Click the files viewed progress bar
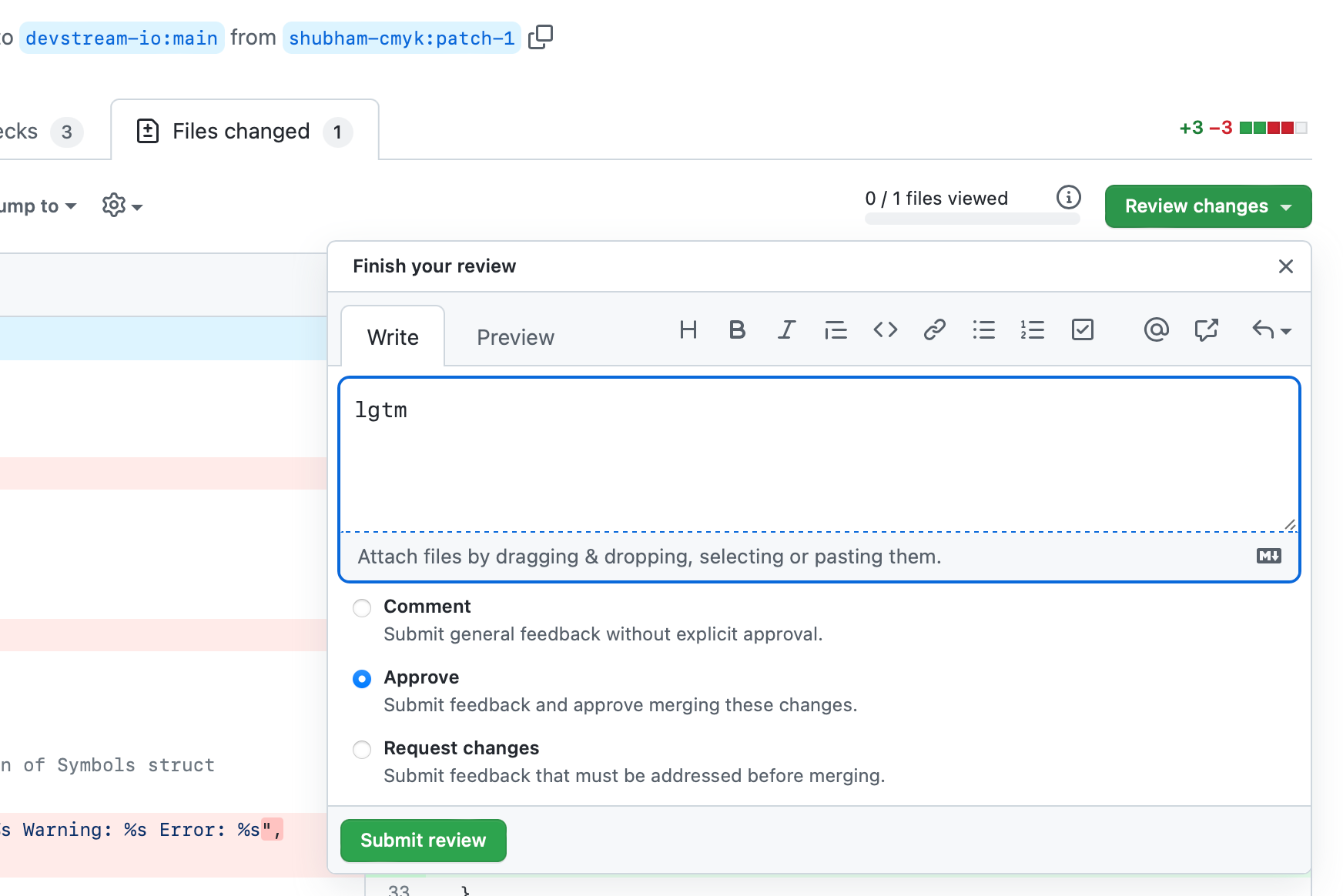This screenshot has width=1343, height=896. pos(972,219)
